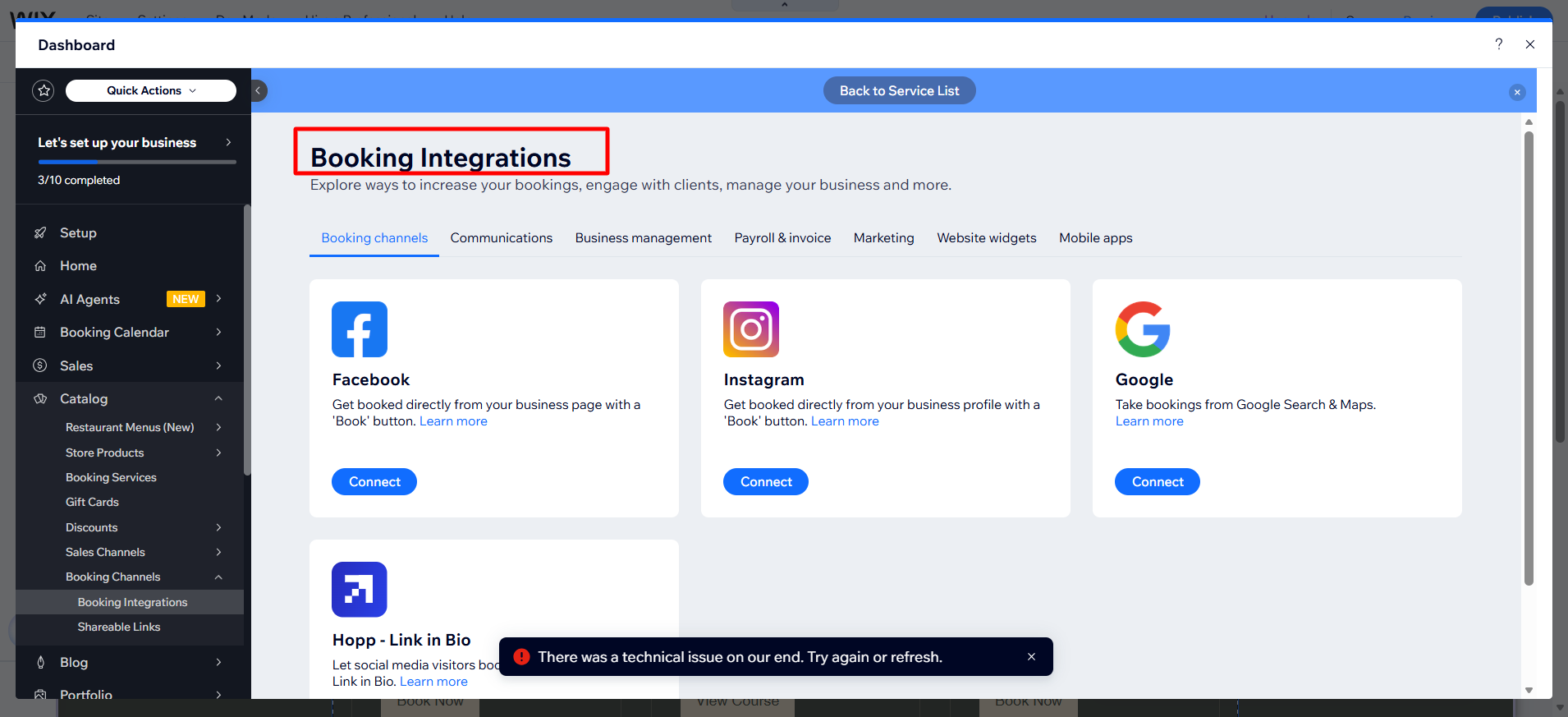The width and height of the screenshot is (1568, 717).
Task: Switch to Marketing tab
Action: point(883,238)
